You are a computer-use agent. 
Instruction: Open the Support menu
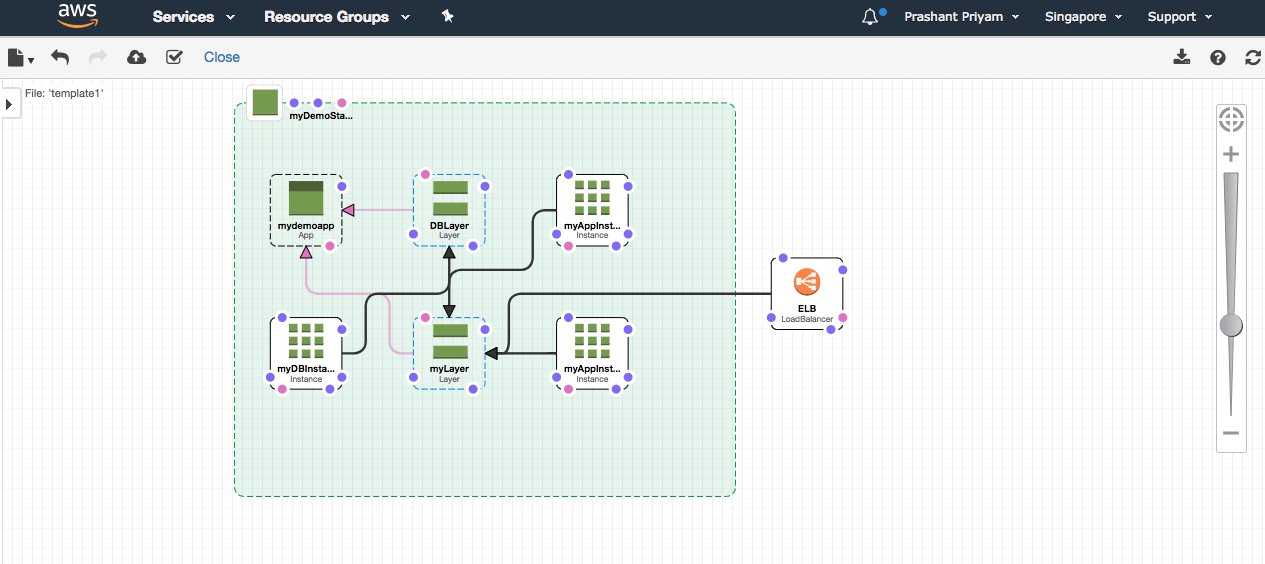[x=1179, y=17]
